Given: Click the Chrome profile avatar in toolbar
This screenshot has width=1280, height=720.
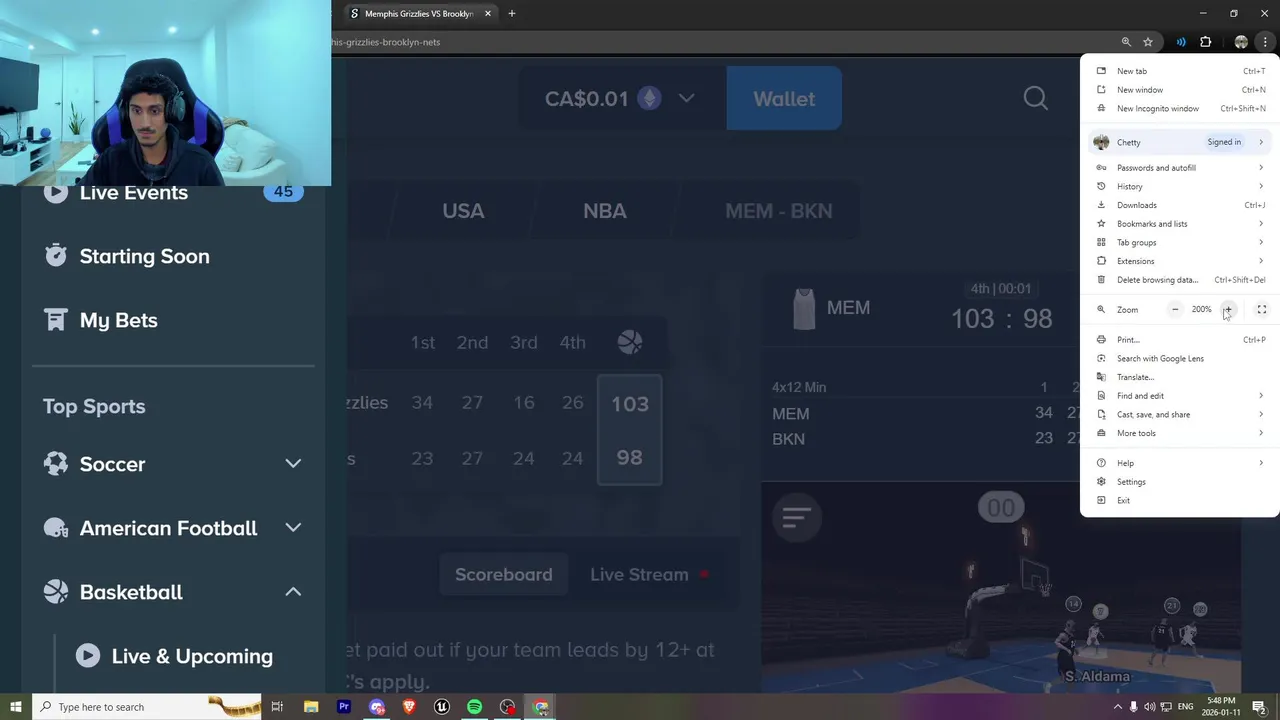Looking at the screenshot, I should pos(1241,42).
